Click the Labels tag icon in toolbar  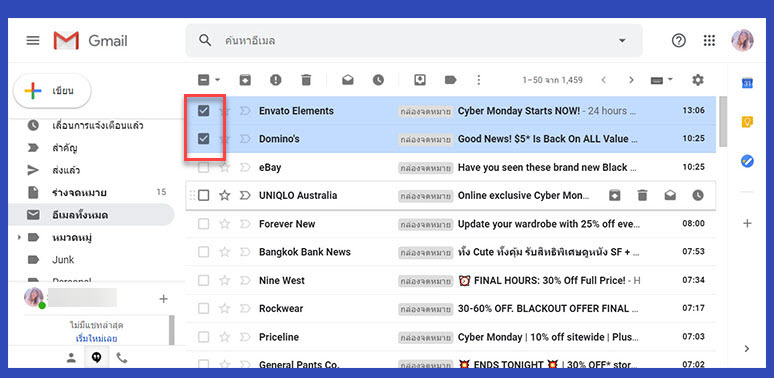pyautogui.click(x=450, y=80)
